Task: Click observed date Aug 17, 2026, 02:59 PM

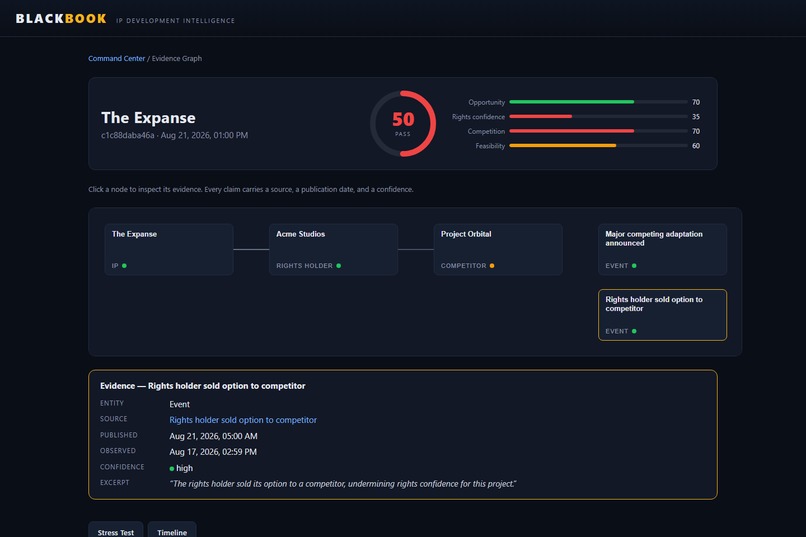Action: (213, 452)
